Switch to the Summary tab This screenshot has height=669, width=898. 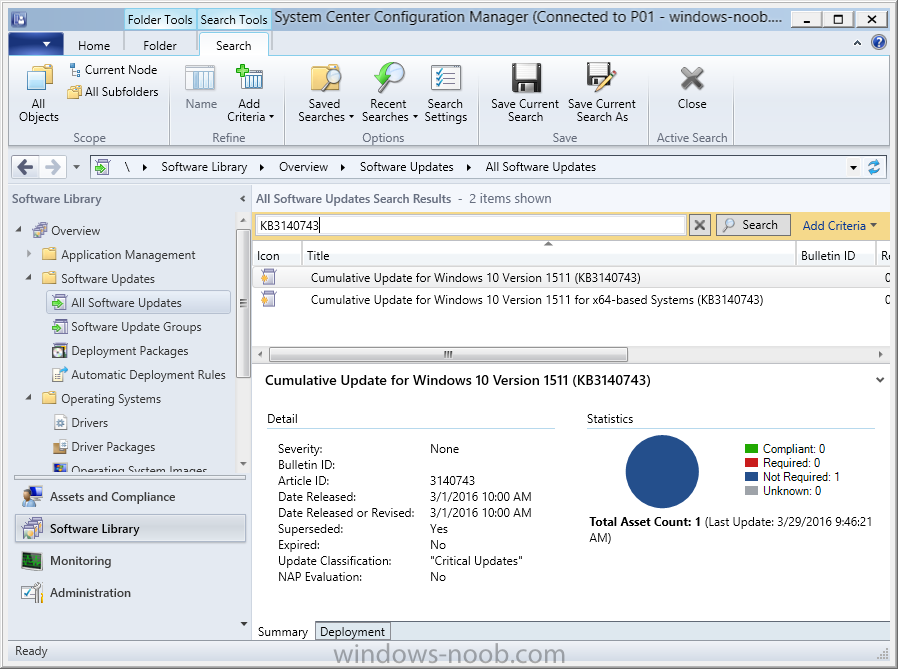pyautogui.click(x=283, y=632)
